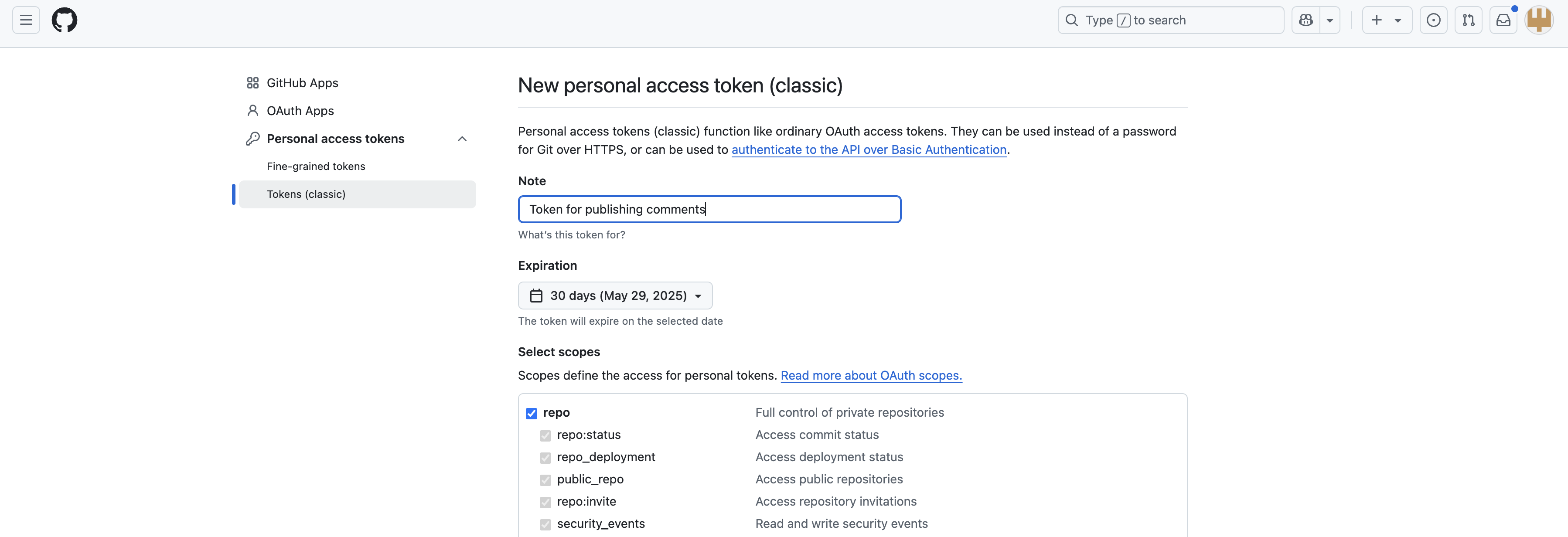Click the Note text input field
The height and width of the screenshot is (537, 1568).
point(709,209)
